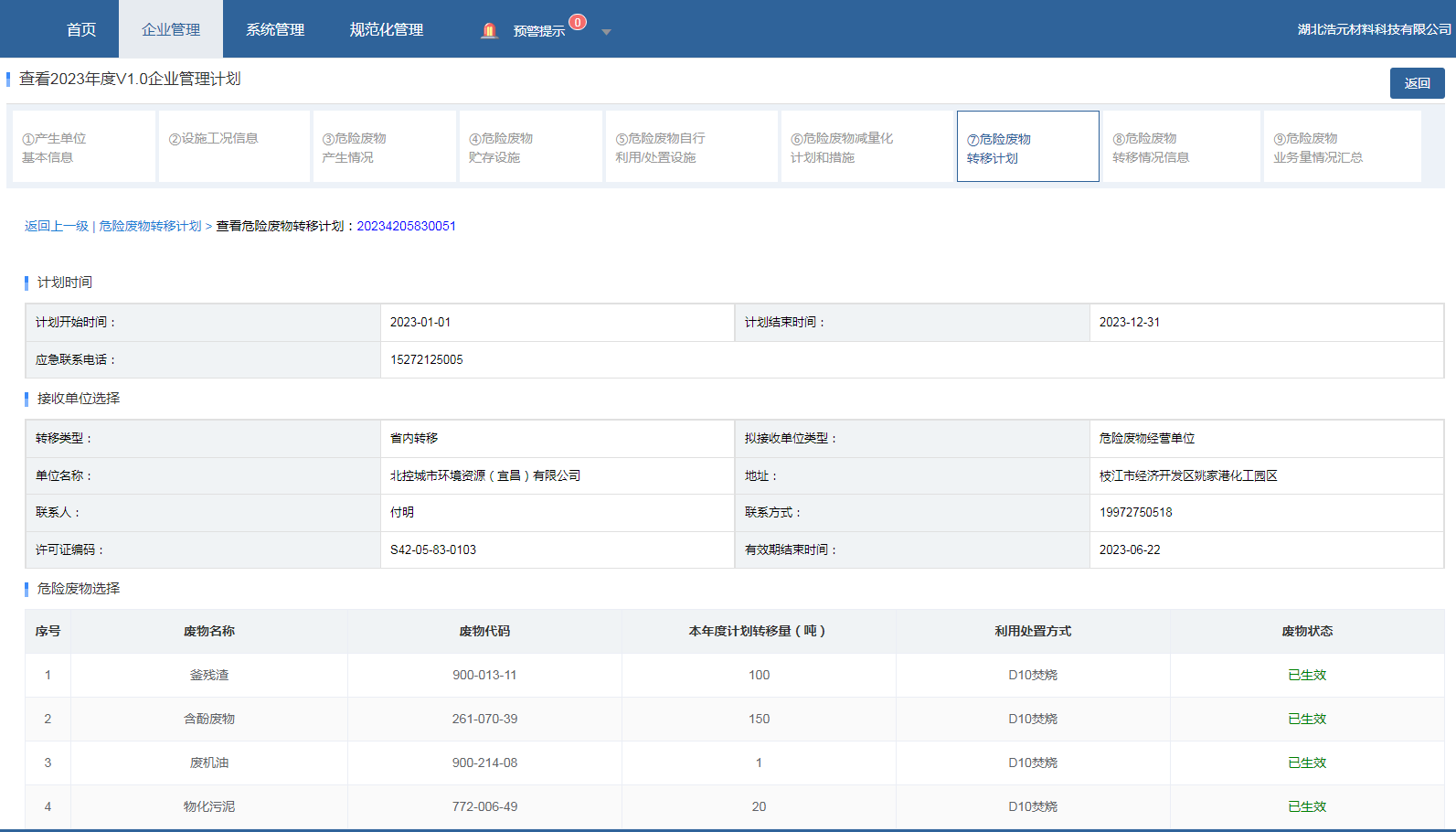Click the 计划时间 section heading

65,283
